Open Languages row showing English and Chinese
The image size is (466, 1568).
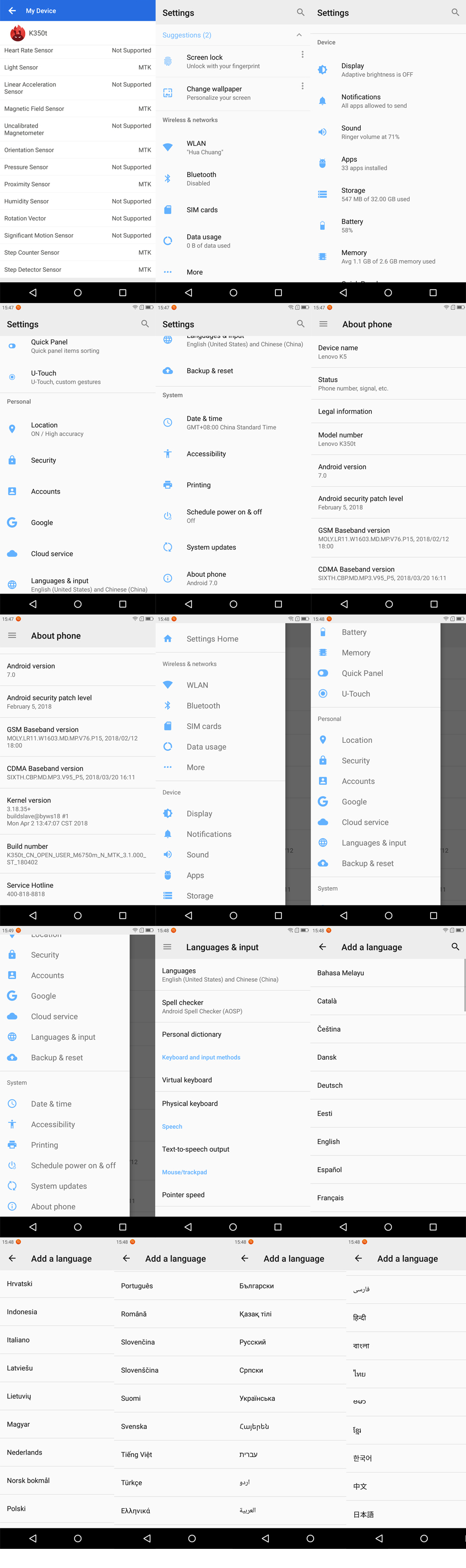[233, 974]
